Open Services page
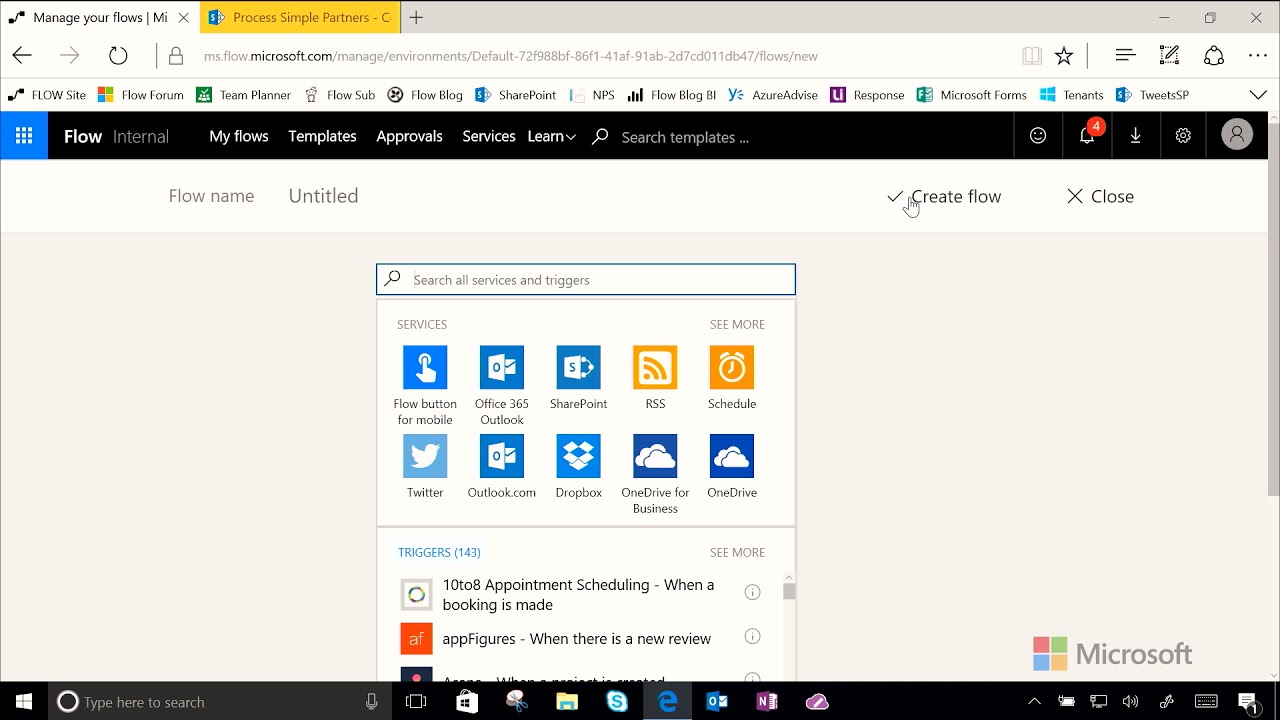1280x720 pixels. [489, 136]
